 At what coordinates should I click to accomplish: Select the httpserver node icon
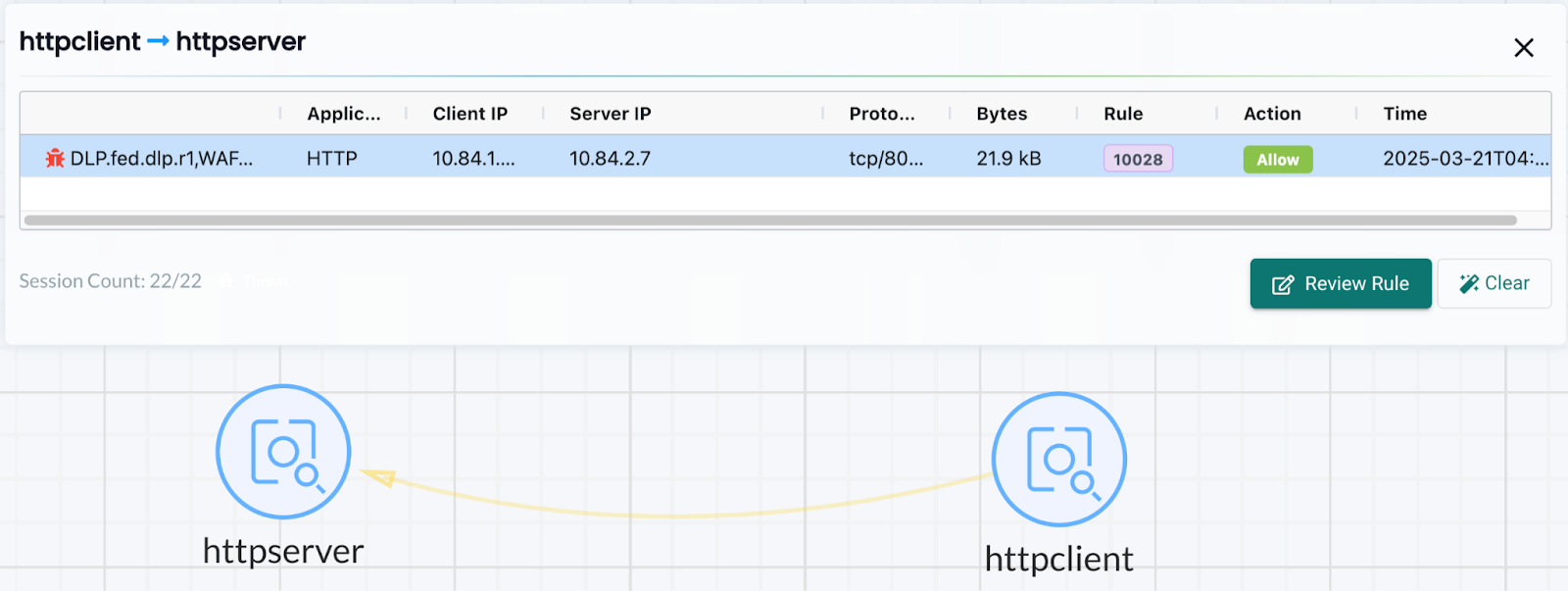pos(283,452)
